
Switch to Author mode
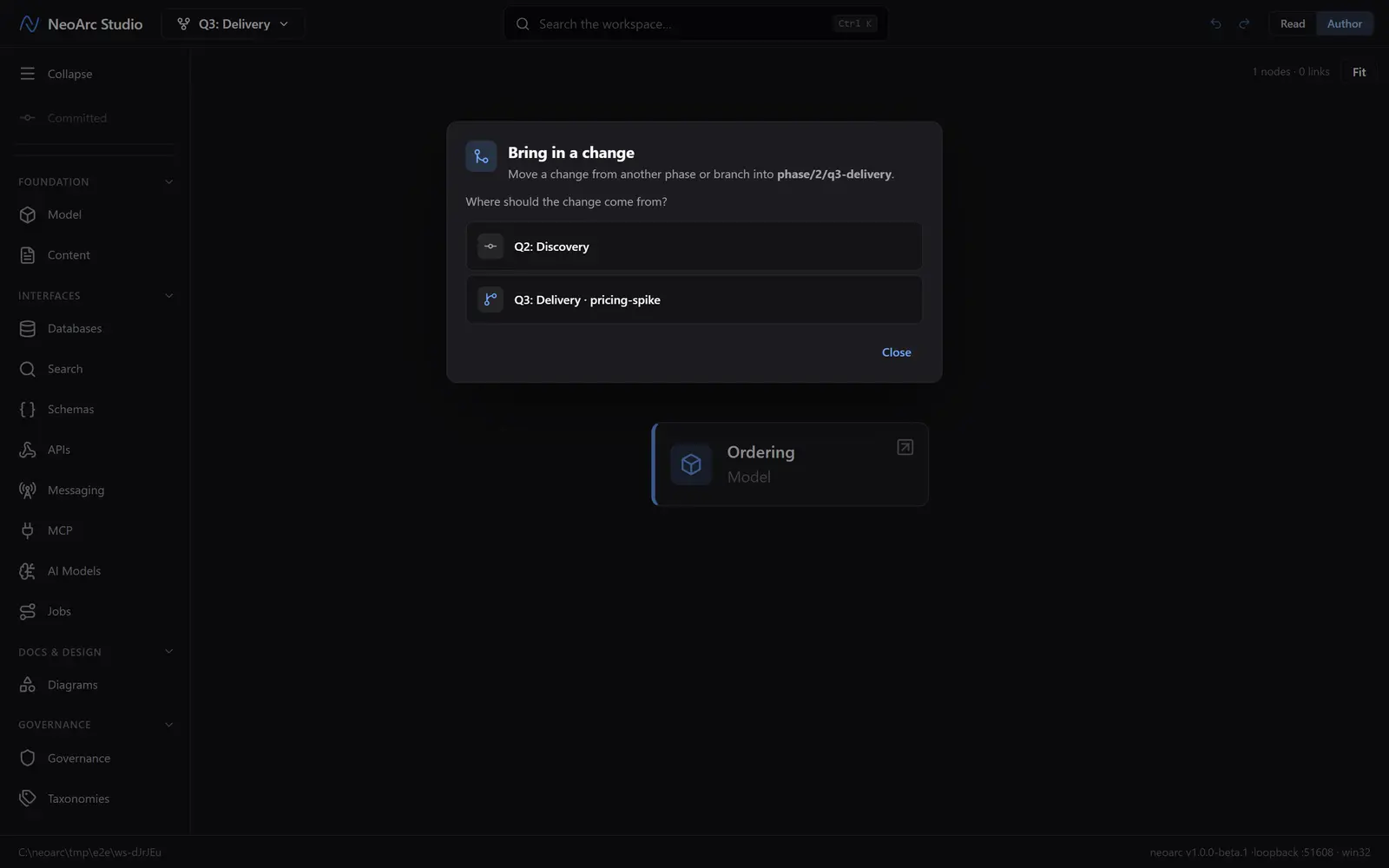(x=1344, y=24)
